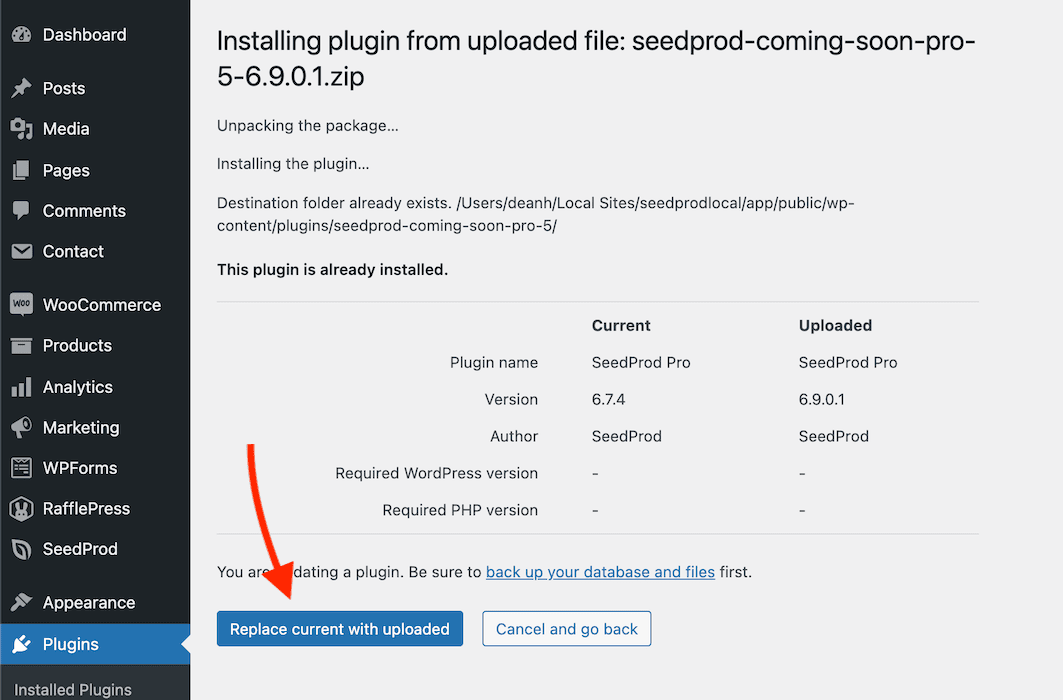Click the Dashboard gauge icon
This screenshot has width=1063, height=700.
point(21,35)
